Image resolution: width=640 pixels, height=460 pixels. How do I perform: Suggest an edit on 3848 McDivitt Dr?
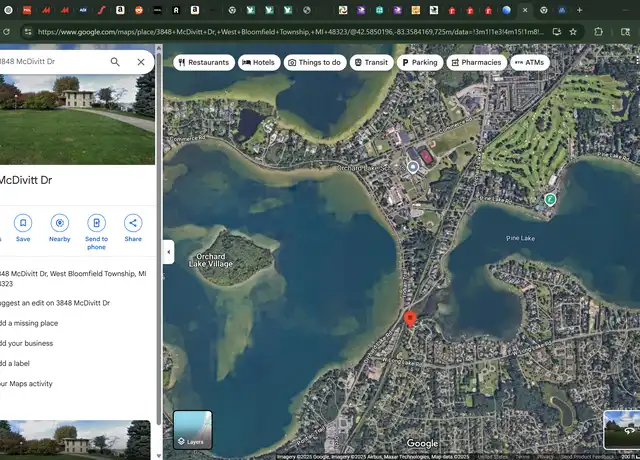[x=55, y=303]
